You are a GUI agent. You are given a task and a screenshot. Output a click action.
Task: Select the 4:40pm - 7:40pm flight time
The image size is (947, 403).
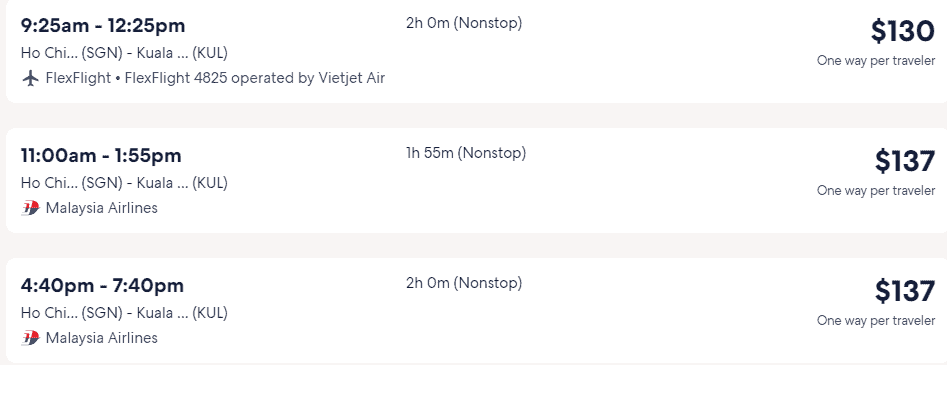[102, 286]
